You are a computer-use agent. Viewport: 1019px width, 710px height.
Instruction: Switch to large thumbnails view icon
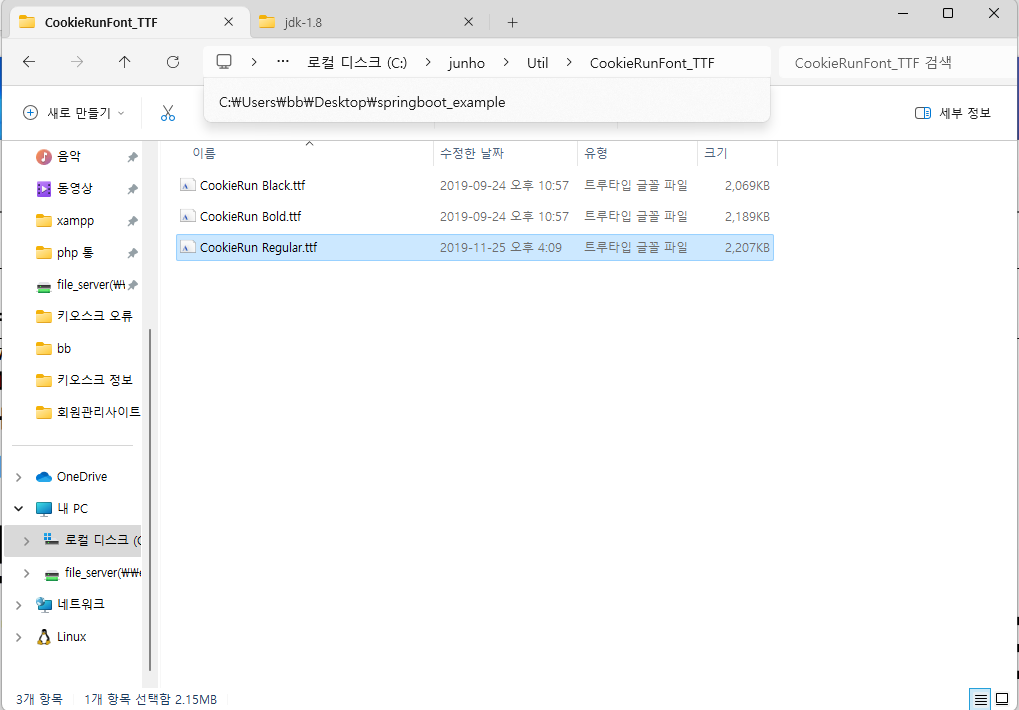tap(1002, 700)
